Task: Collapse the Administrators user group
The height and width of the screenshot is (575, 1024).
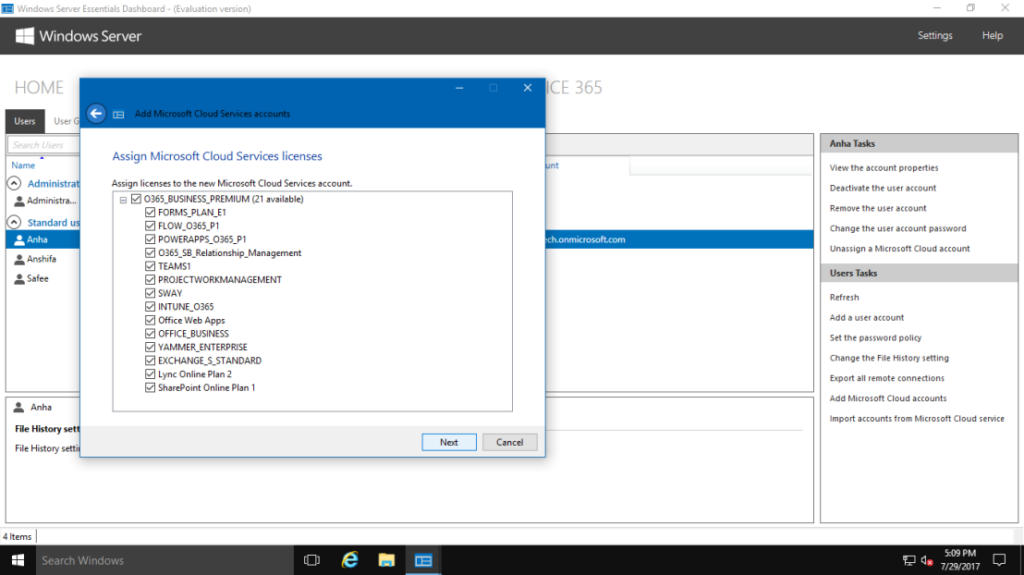Action: tap(14, 184)
